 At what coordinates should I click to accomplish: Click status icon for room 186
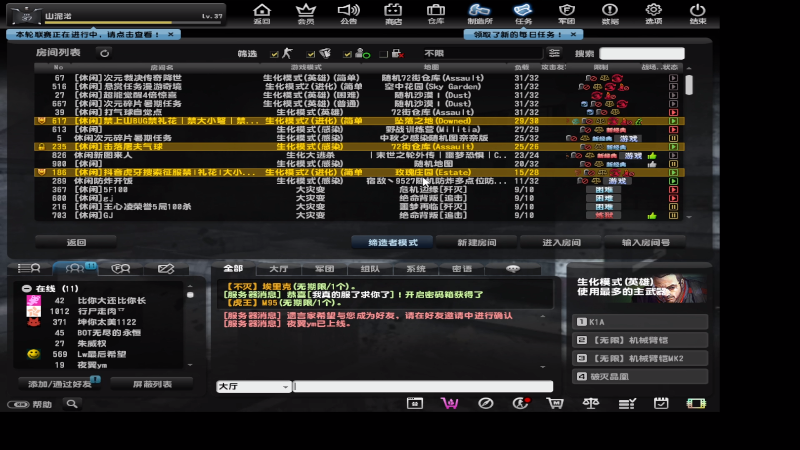[673, 172]
